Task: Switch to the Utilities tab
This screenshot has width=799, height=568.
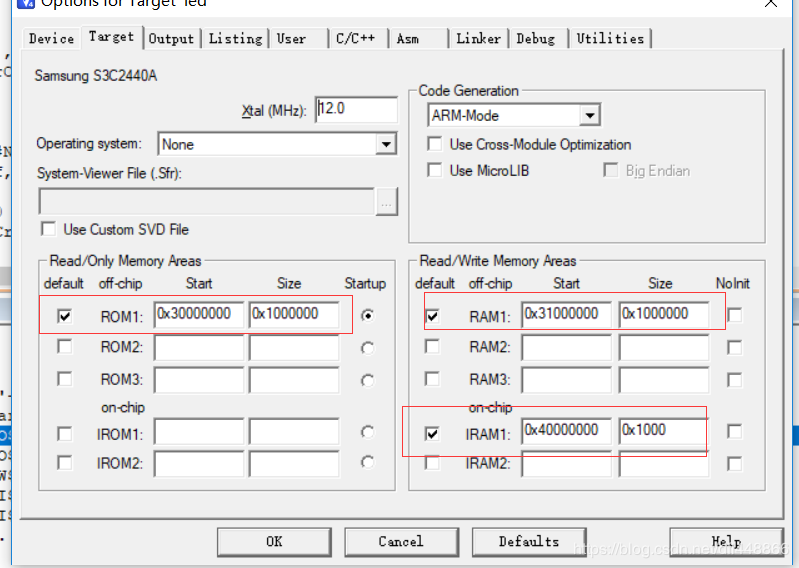Action: tap(610, 39)
